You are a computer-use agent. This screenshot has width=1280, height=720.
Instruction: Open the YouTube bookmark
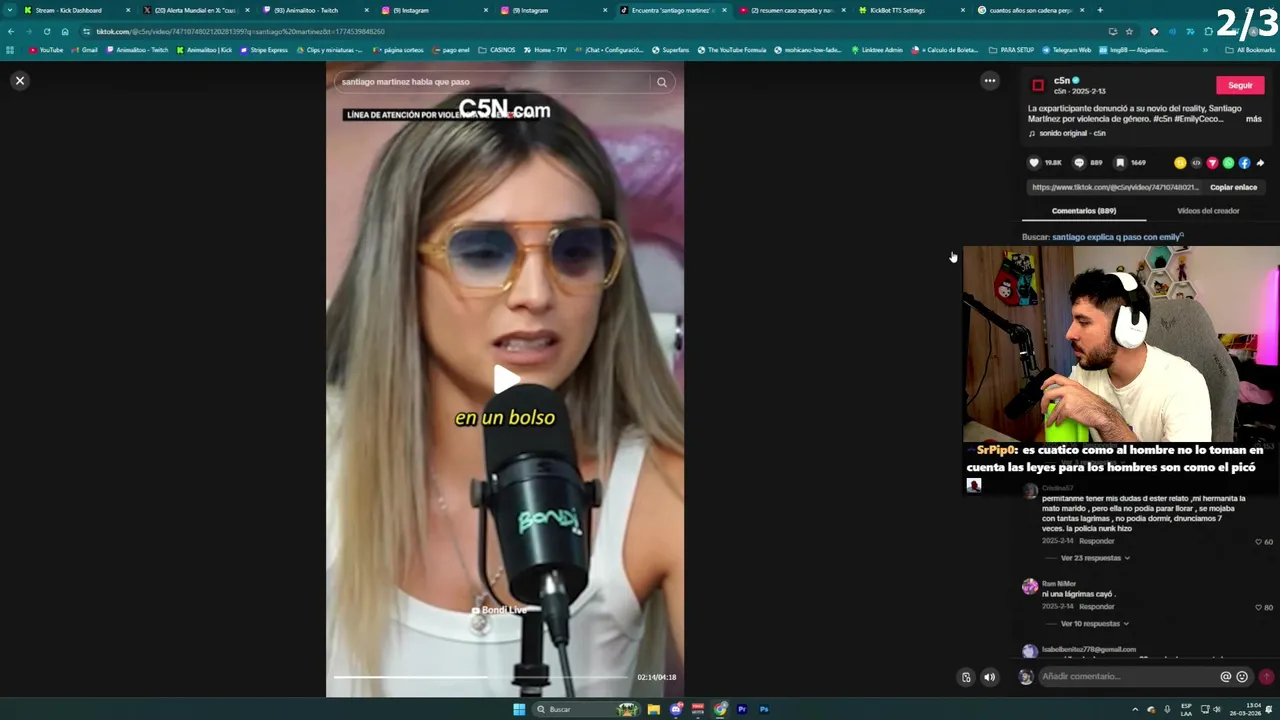pos(46,50)
